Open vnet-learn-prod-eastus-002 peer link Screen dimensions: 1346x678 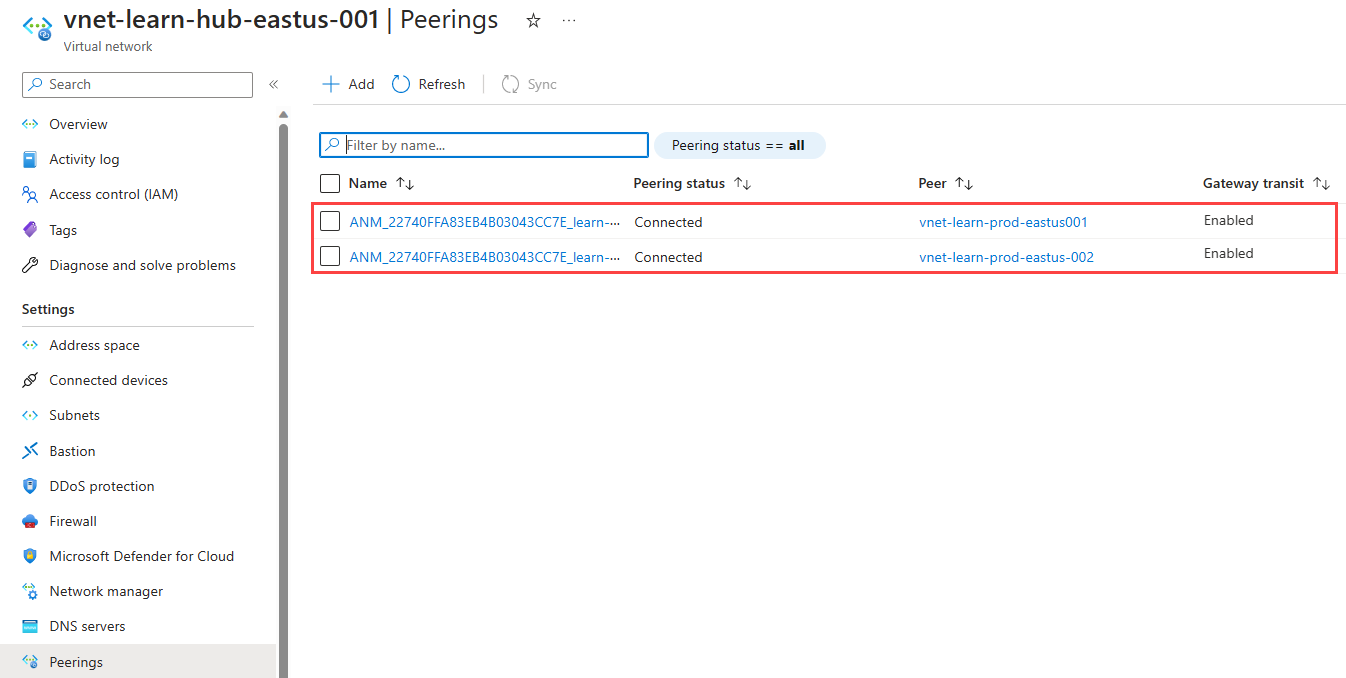point(1006,257)
